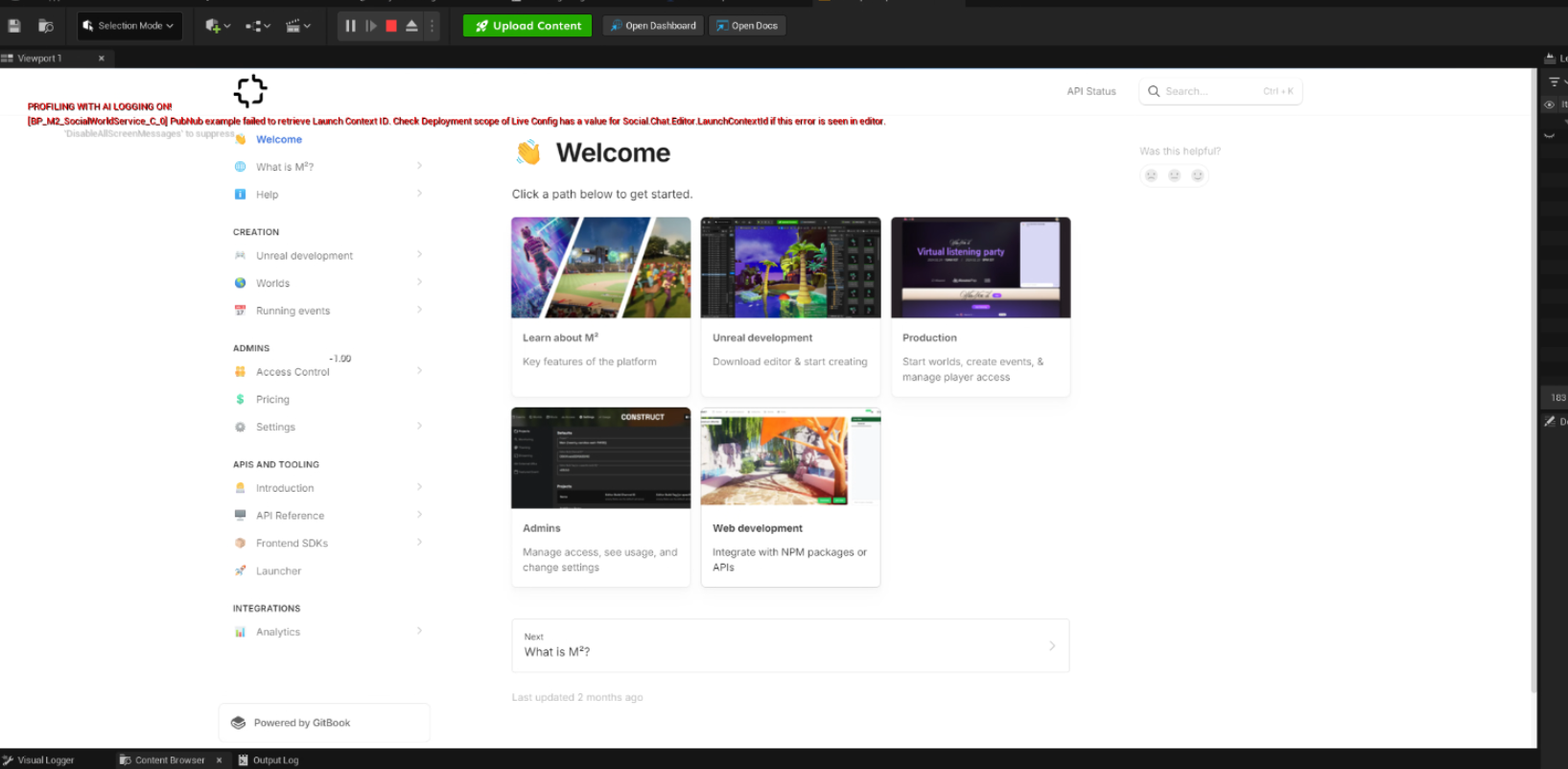1568x769 pixels.
Task: Click into the Search input field
Action: coord(1212,92)
